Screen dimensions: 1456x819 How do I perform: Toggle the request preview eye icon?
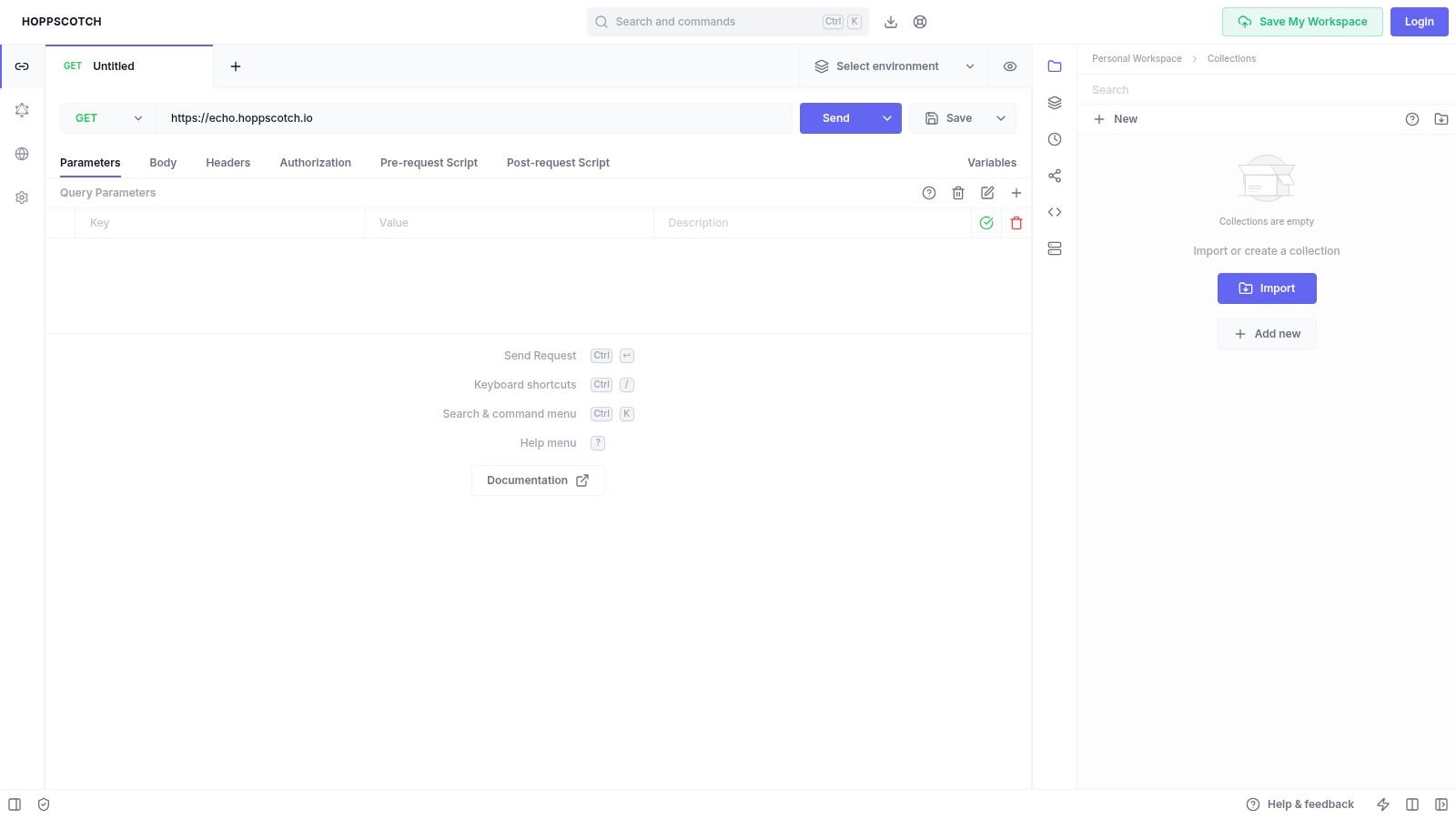tap(1009, 66)
